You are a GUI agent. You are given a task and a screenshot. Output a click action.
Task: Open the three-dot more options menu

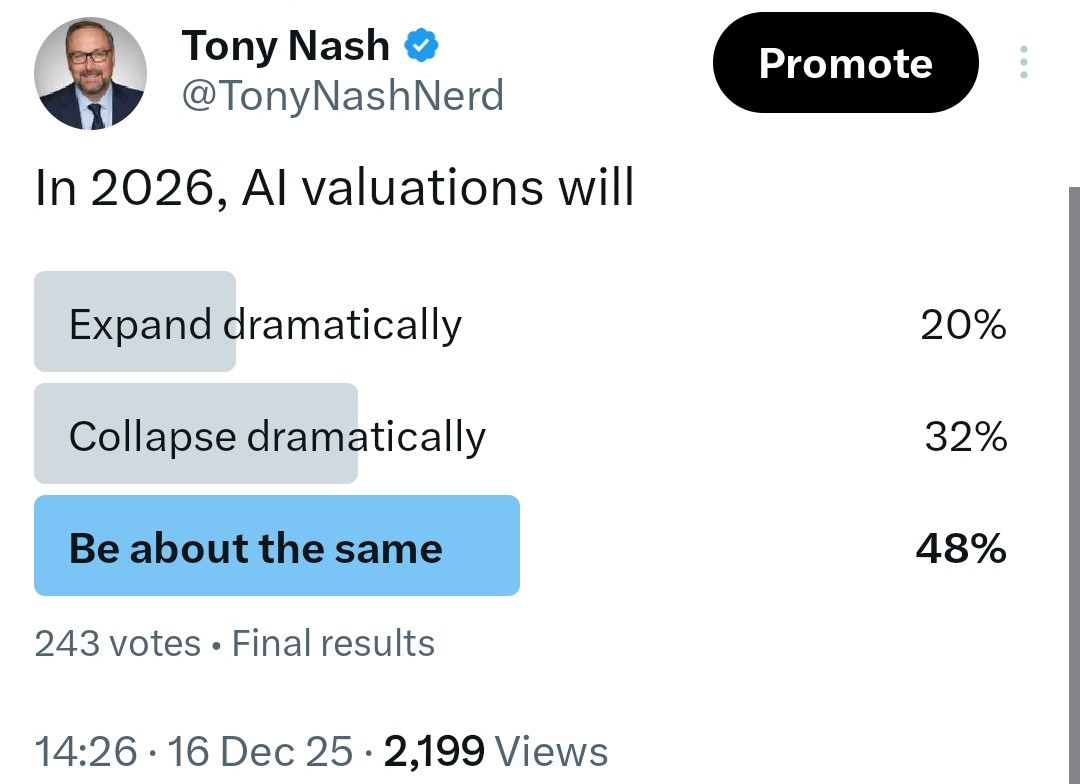point(1024,62)
